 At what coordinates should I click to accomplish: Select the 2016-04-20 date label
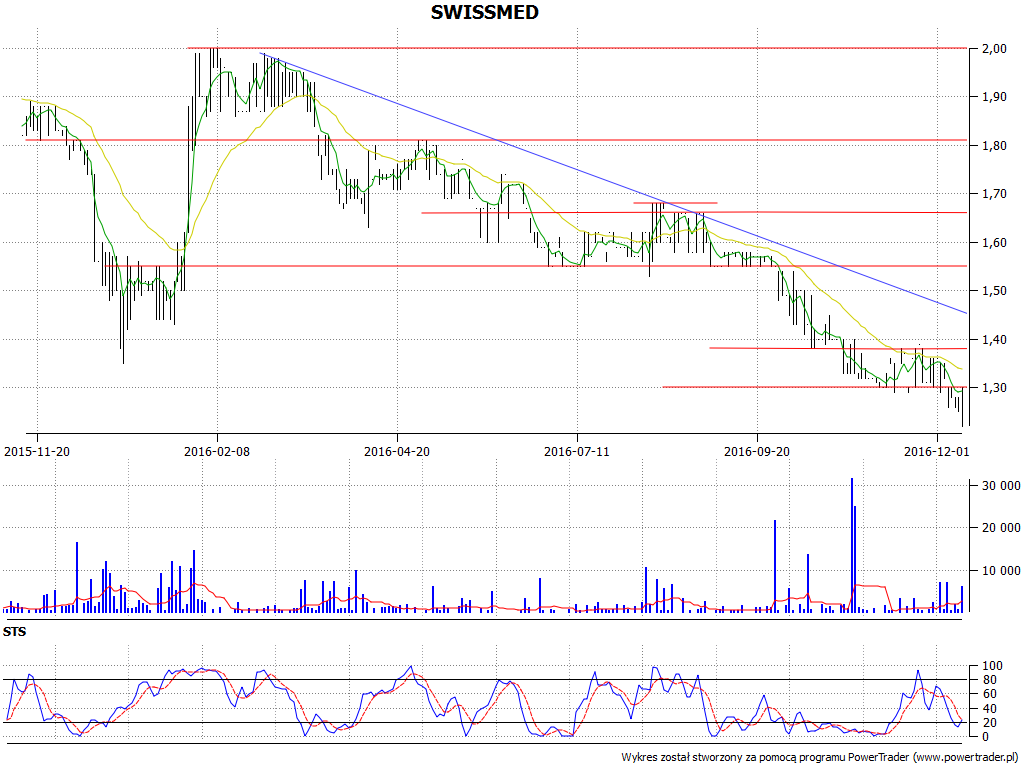click(397, 451)
